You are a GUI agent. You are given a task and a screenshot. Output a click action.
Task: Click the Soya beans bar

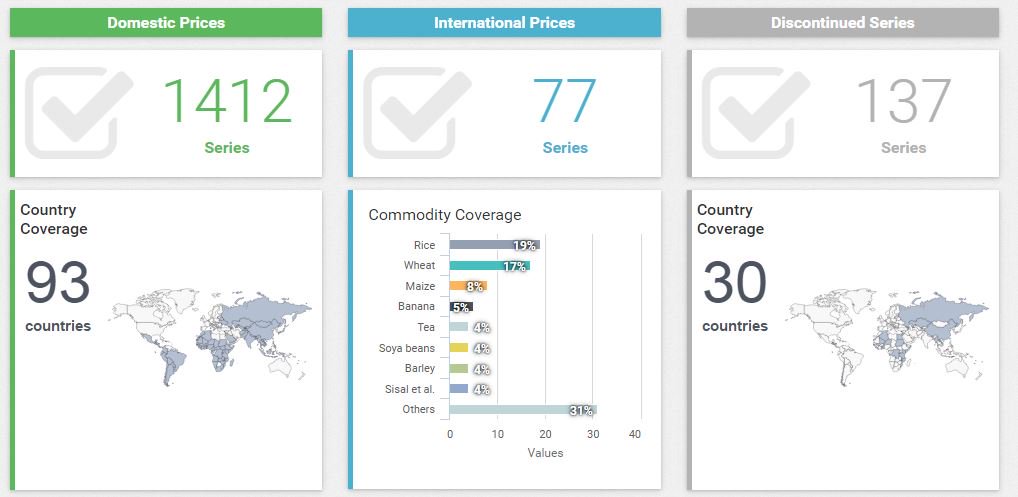(459, 348)
